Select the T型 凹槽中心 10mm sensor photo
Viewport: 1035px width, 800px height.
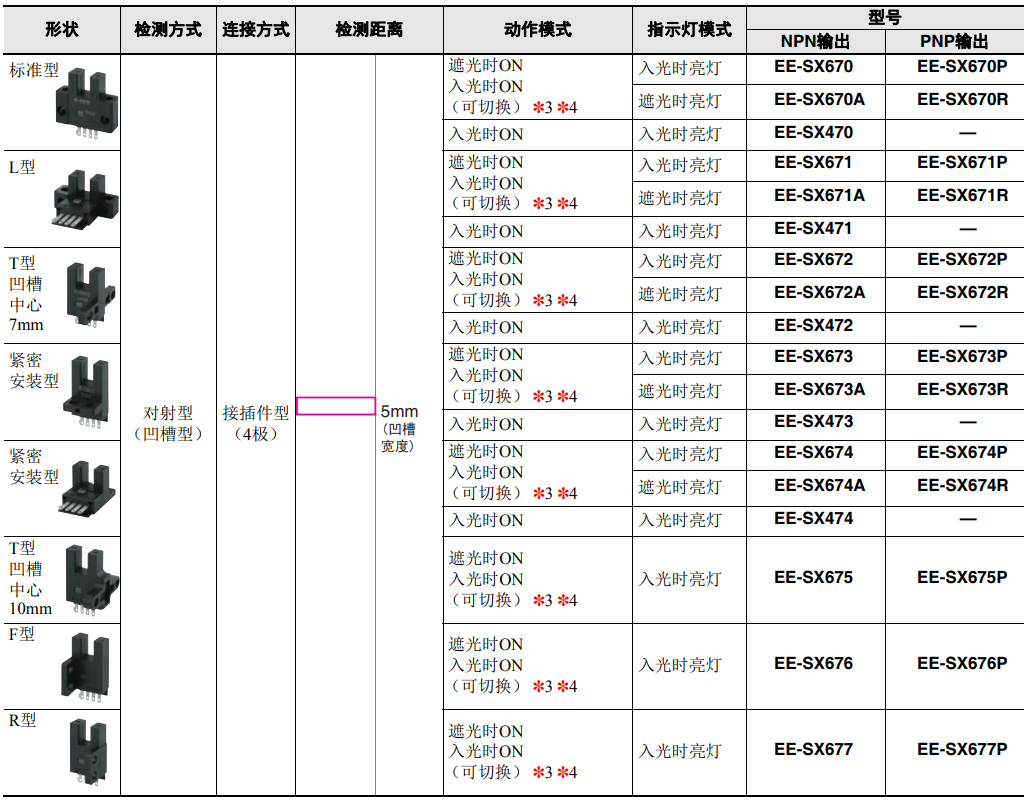(92, 580)
